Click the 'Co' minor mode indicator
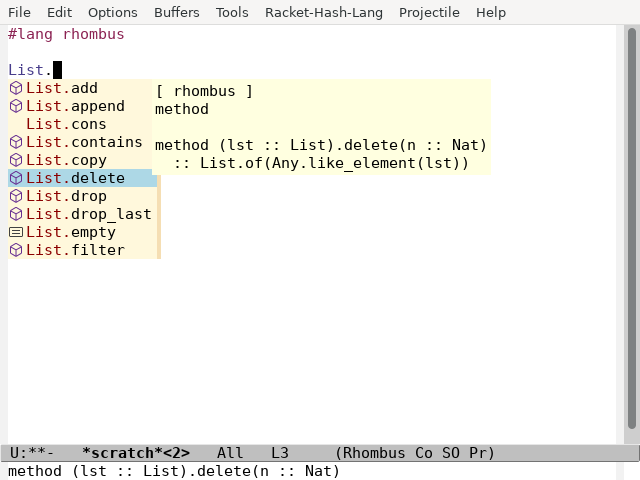Viewport: 640px width, 480px height. tap(424, 453)
